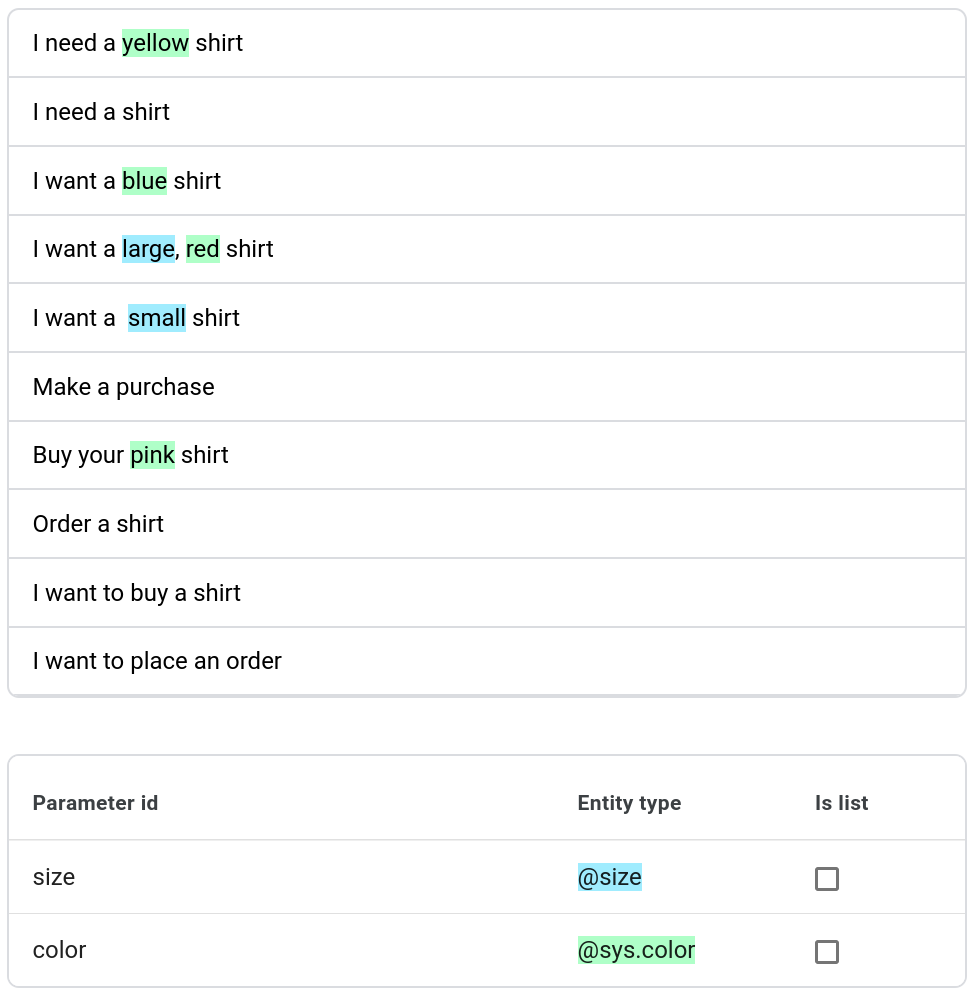
Task: Click the highlighted word "small"
Action: pos(156,317)
